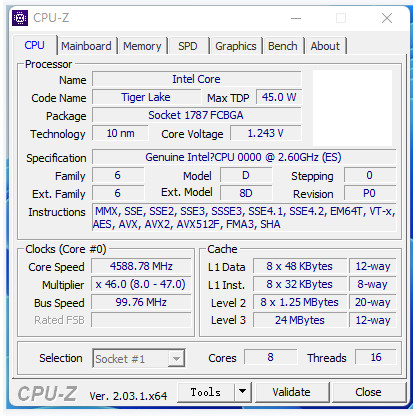Open the Bench tab
The image size is (416, 416).
(x=283, y=46)
